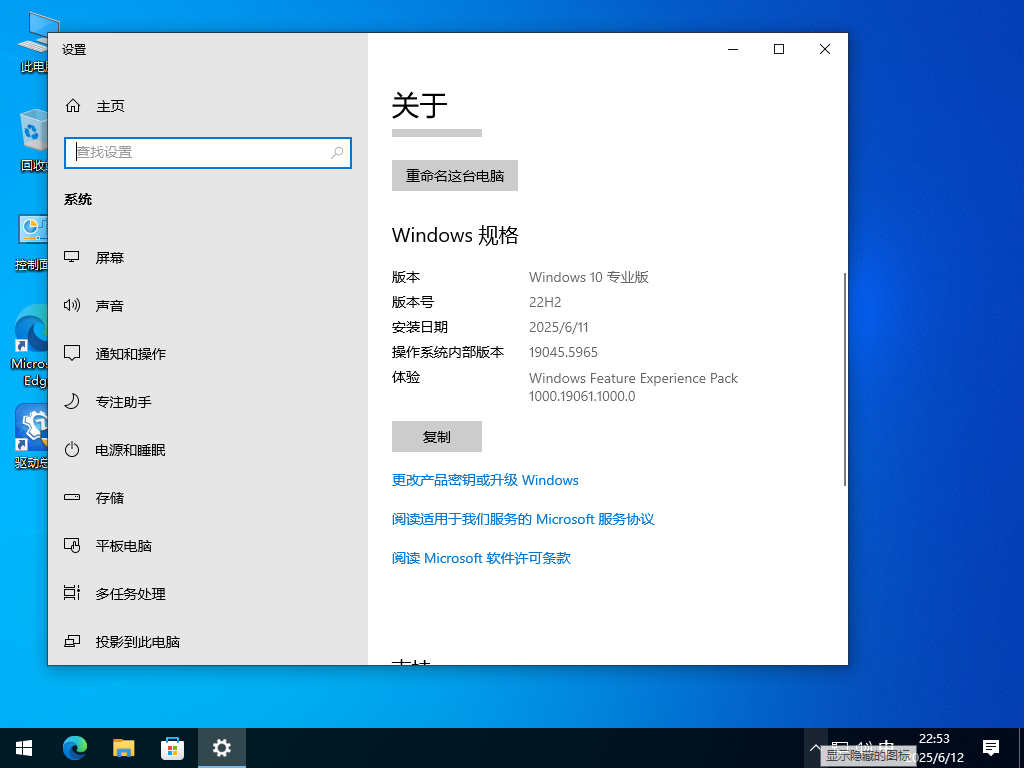Click the '关于' page title
1024x768 pixels.
click(x=419, y=105)
